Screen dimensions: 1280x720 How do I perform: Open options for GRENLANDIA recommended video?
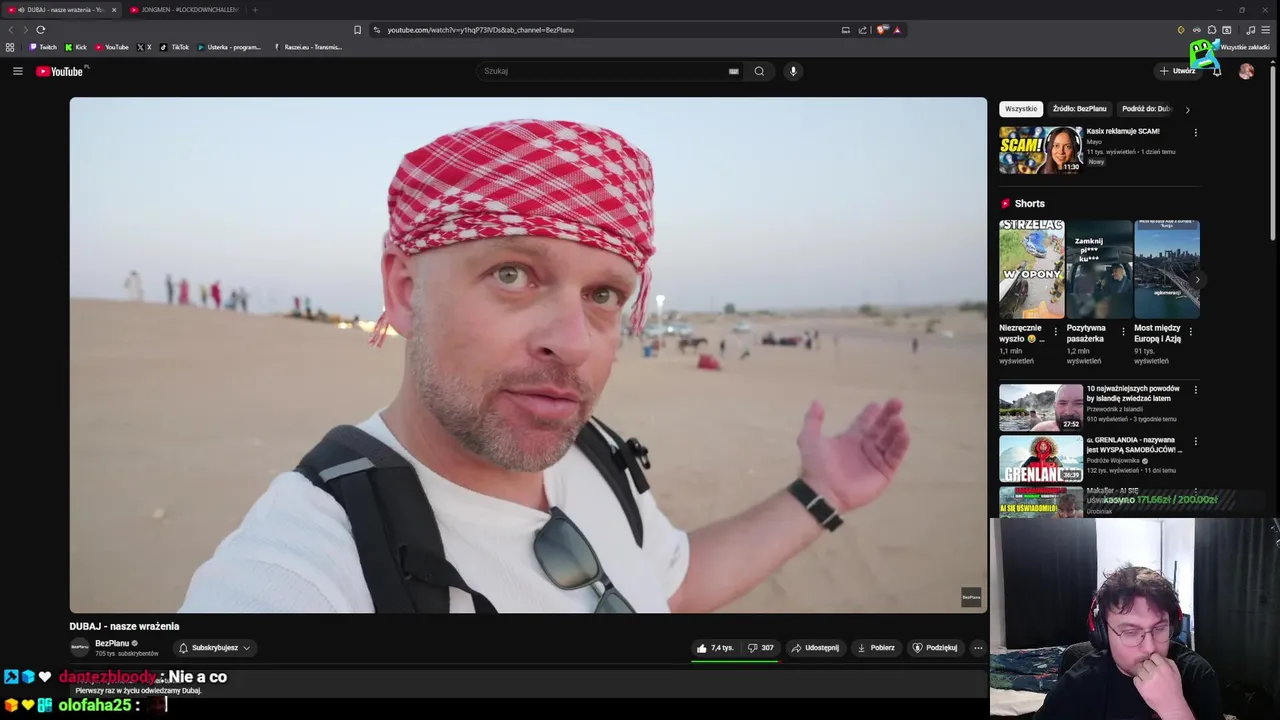[x=1195, y=441]
